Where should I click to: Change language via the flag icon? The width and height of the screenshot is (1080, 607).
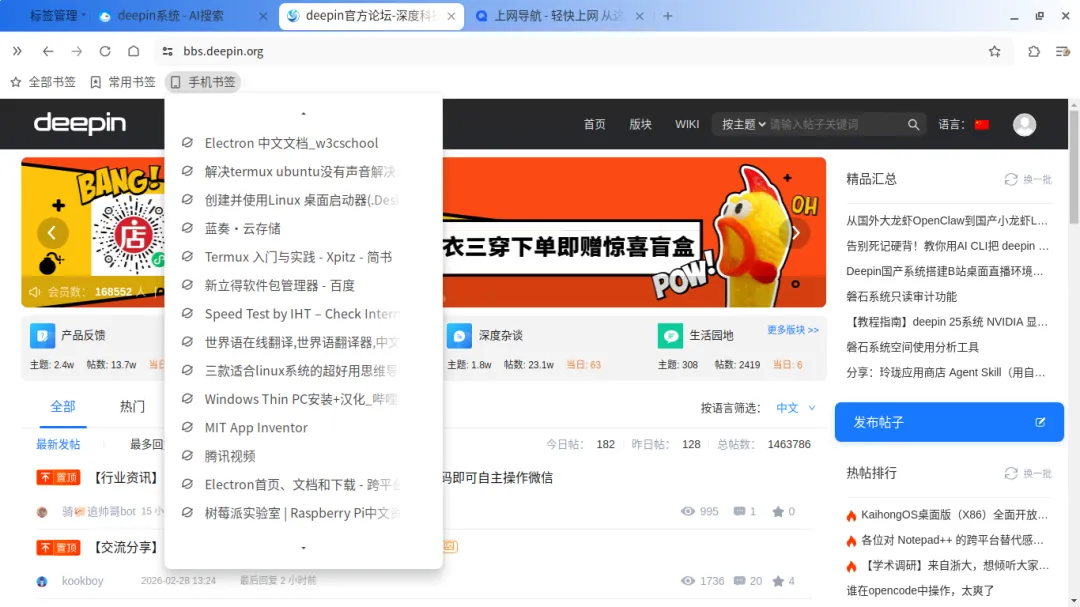[982, 124]
